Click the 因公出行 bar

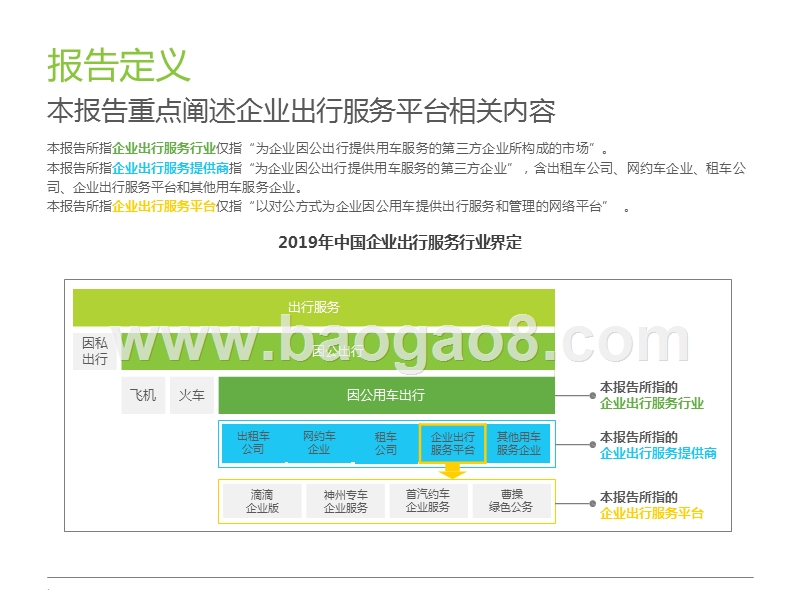point(338,351)
